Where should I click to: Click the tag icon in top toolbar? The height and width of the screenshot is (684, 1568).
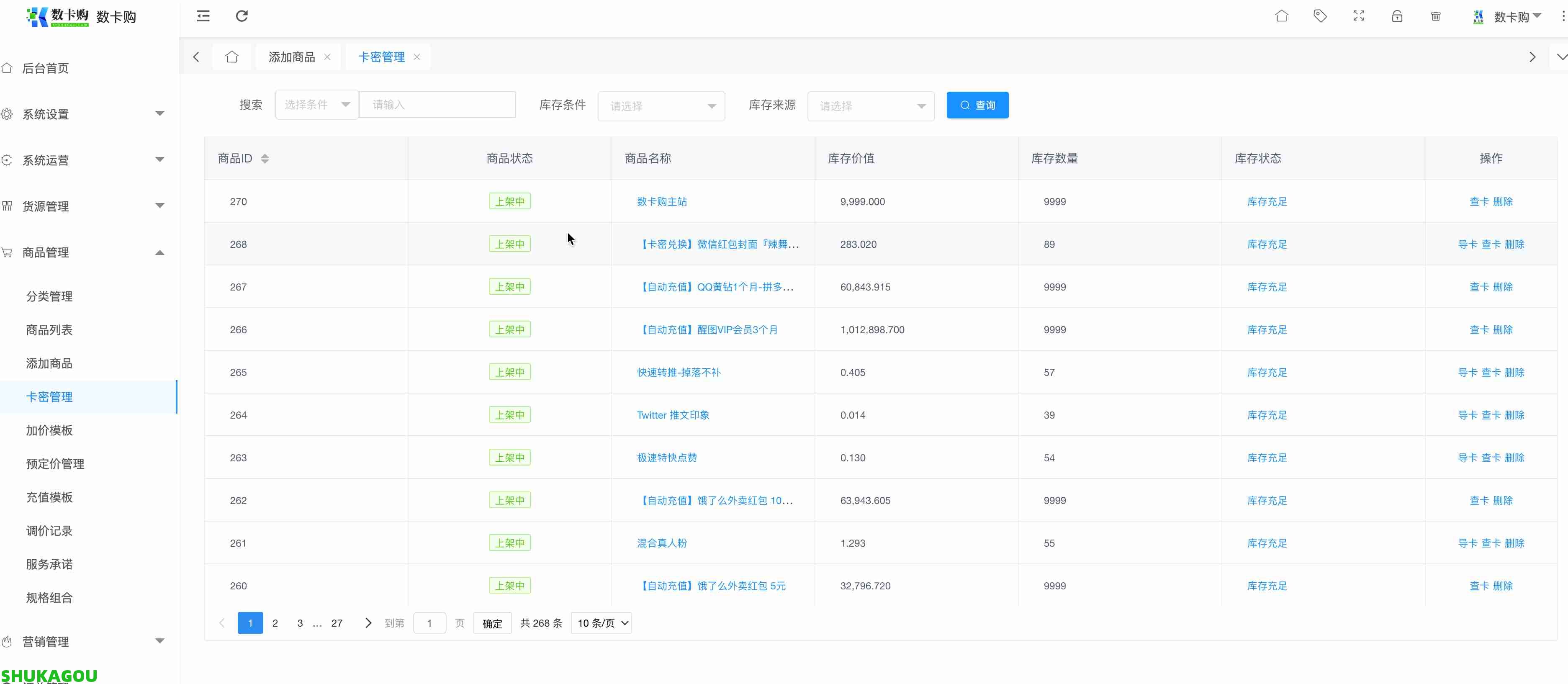(1320, 16)
